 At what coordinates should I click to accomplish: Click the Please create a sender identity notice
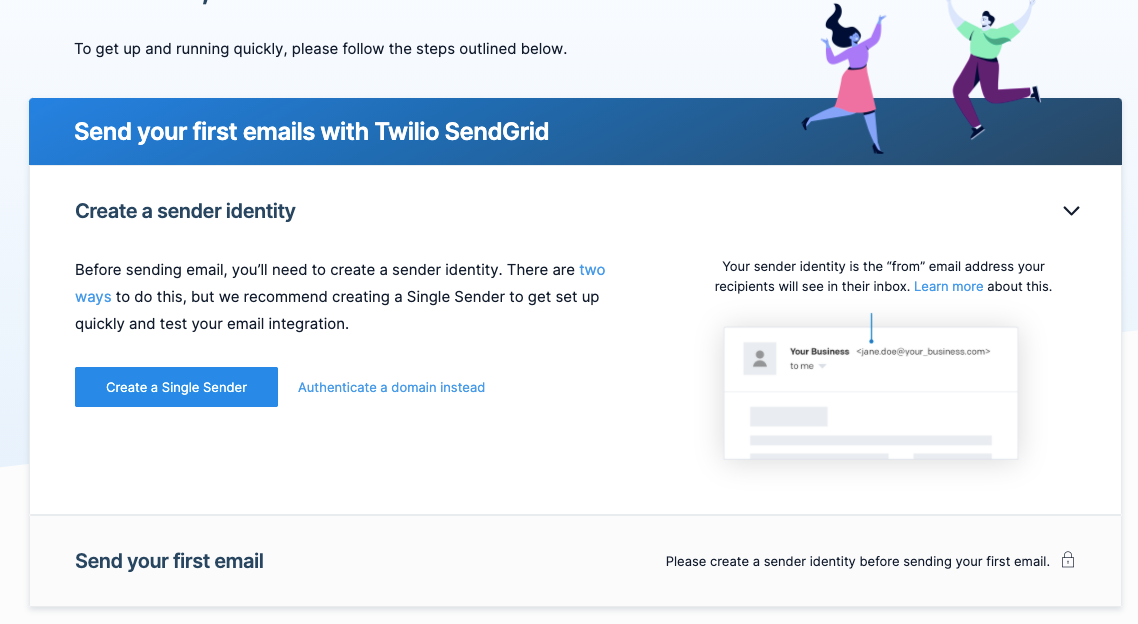click(857, 562)
